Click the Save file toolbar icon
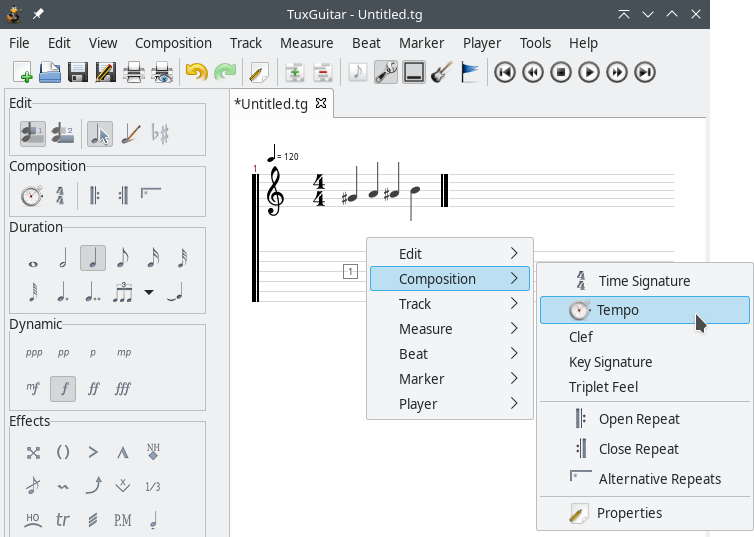 point(78,72)
